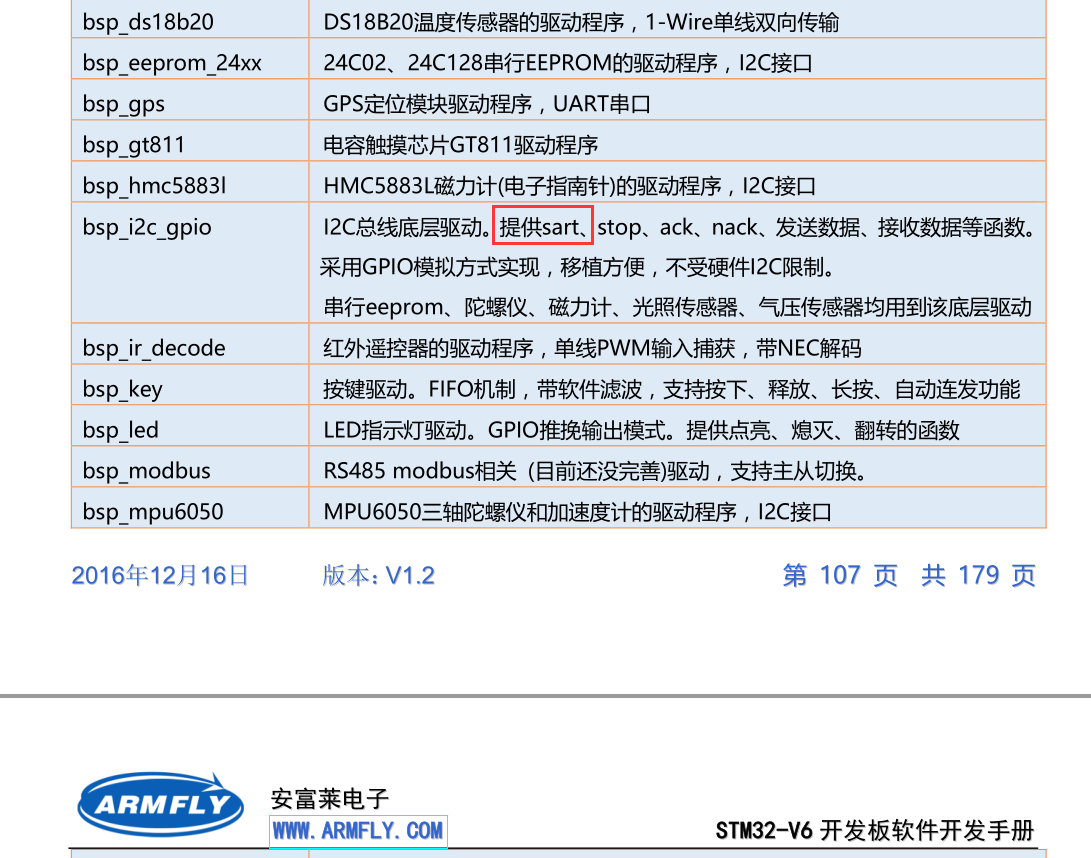Image resolution: width=1091 pixels, height=858 pixels.
Task: Click the 24C02、24C128串行EEPROM description
Action: click(568, 63)
